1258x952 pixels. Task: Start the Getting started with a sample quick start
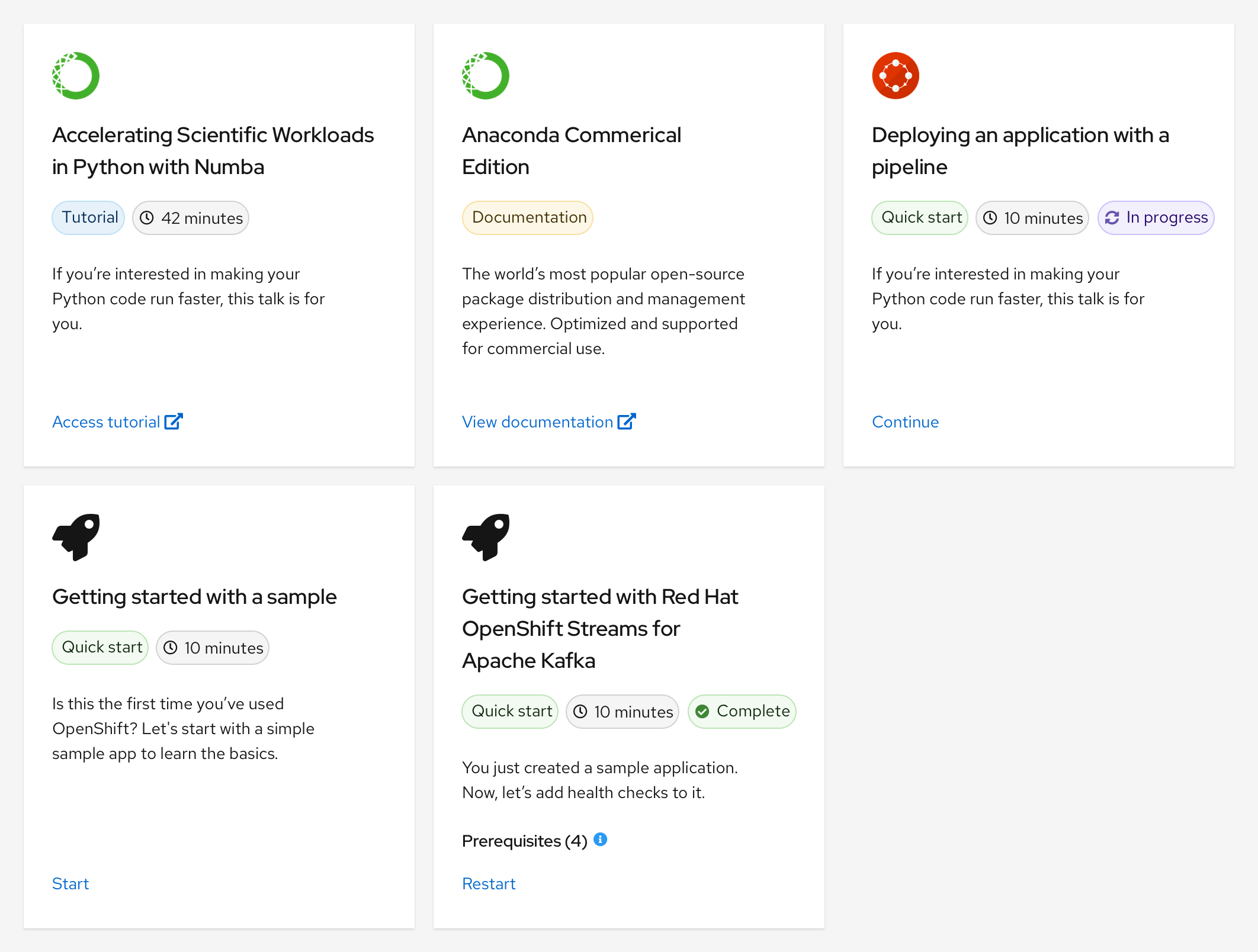tap(70, 883)
